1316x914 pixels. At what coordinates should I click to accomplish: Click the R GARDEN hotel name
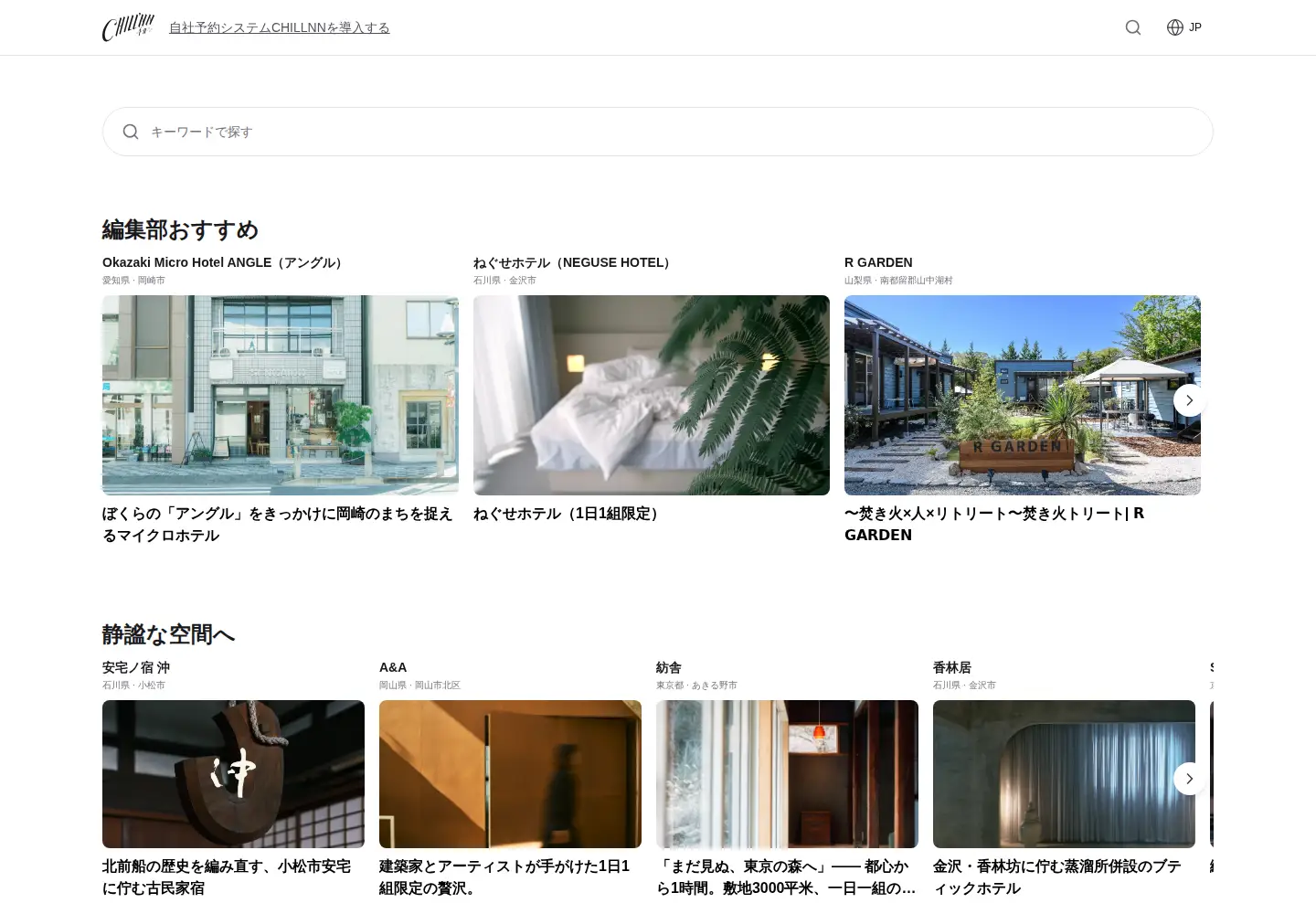[x=878, y=262]
